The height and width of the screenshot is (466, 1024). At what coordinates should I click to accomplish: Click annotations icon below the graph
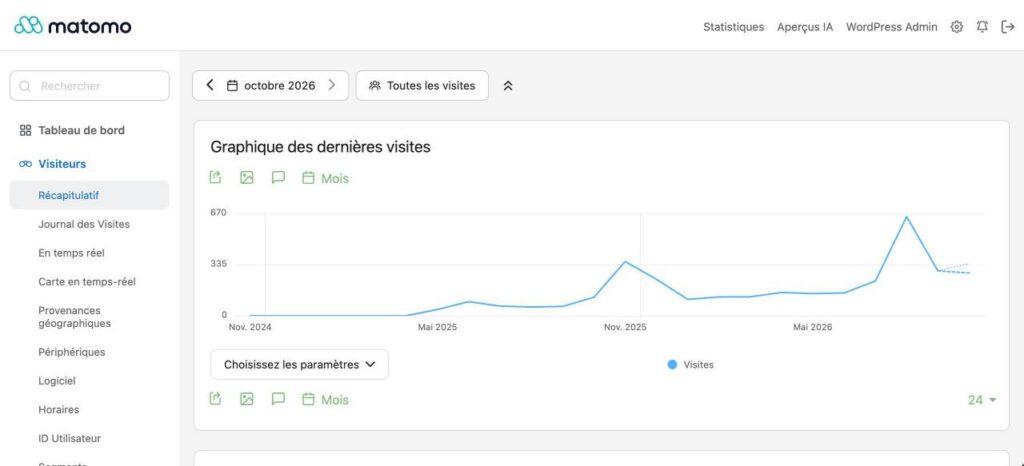[278, 399]
